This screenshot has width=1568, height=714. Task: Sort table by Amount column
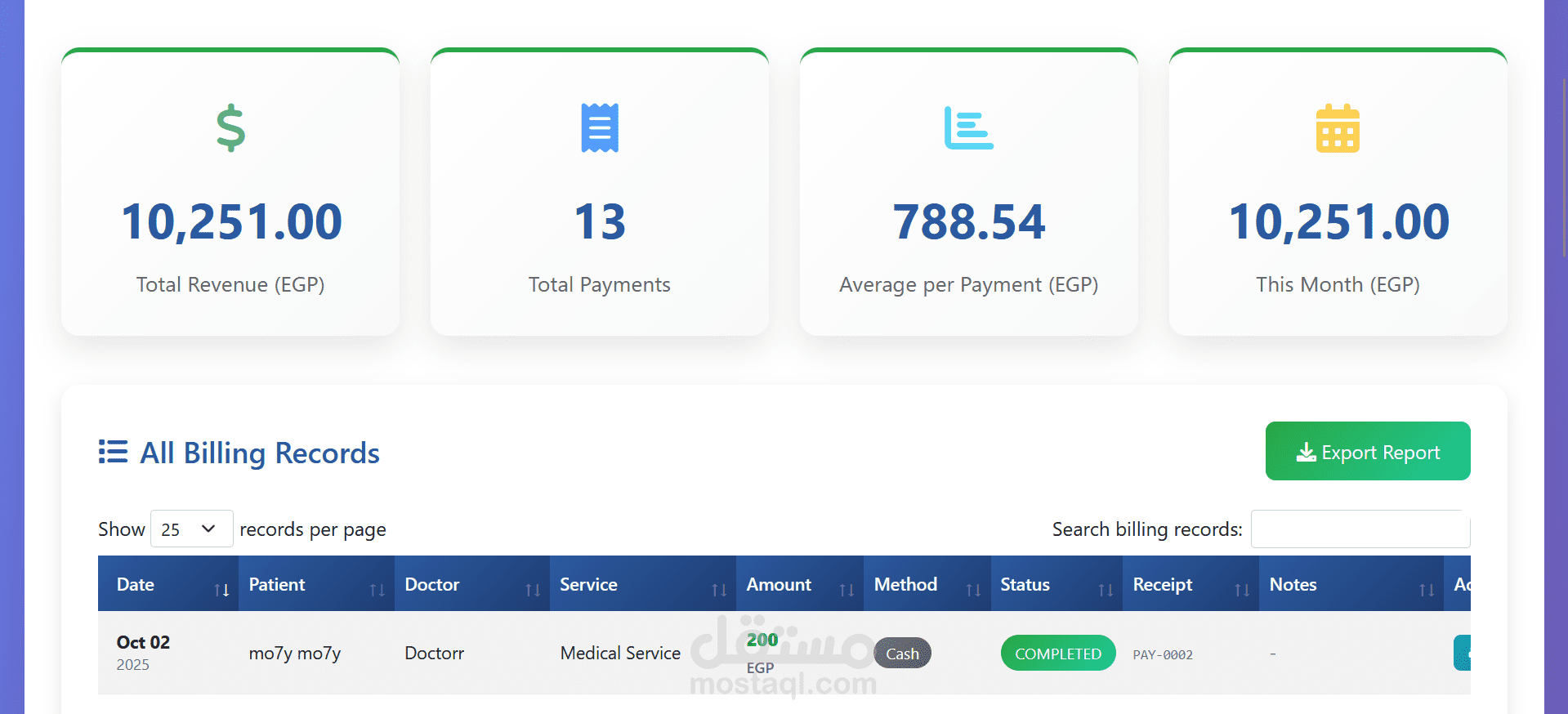(x=799, y=584)
